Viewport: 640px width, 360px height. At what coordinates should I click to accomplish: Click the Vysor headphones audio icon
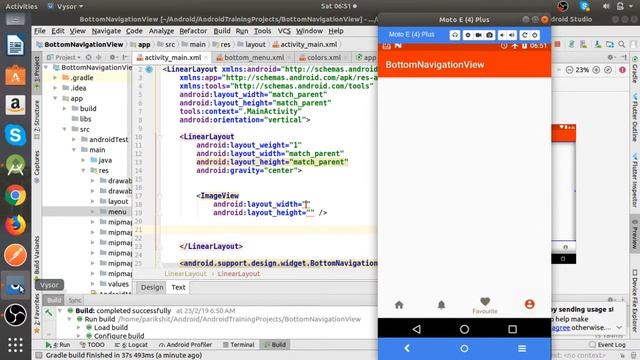tap(455, 35)
